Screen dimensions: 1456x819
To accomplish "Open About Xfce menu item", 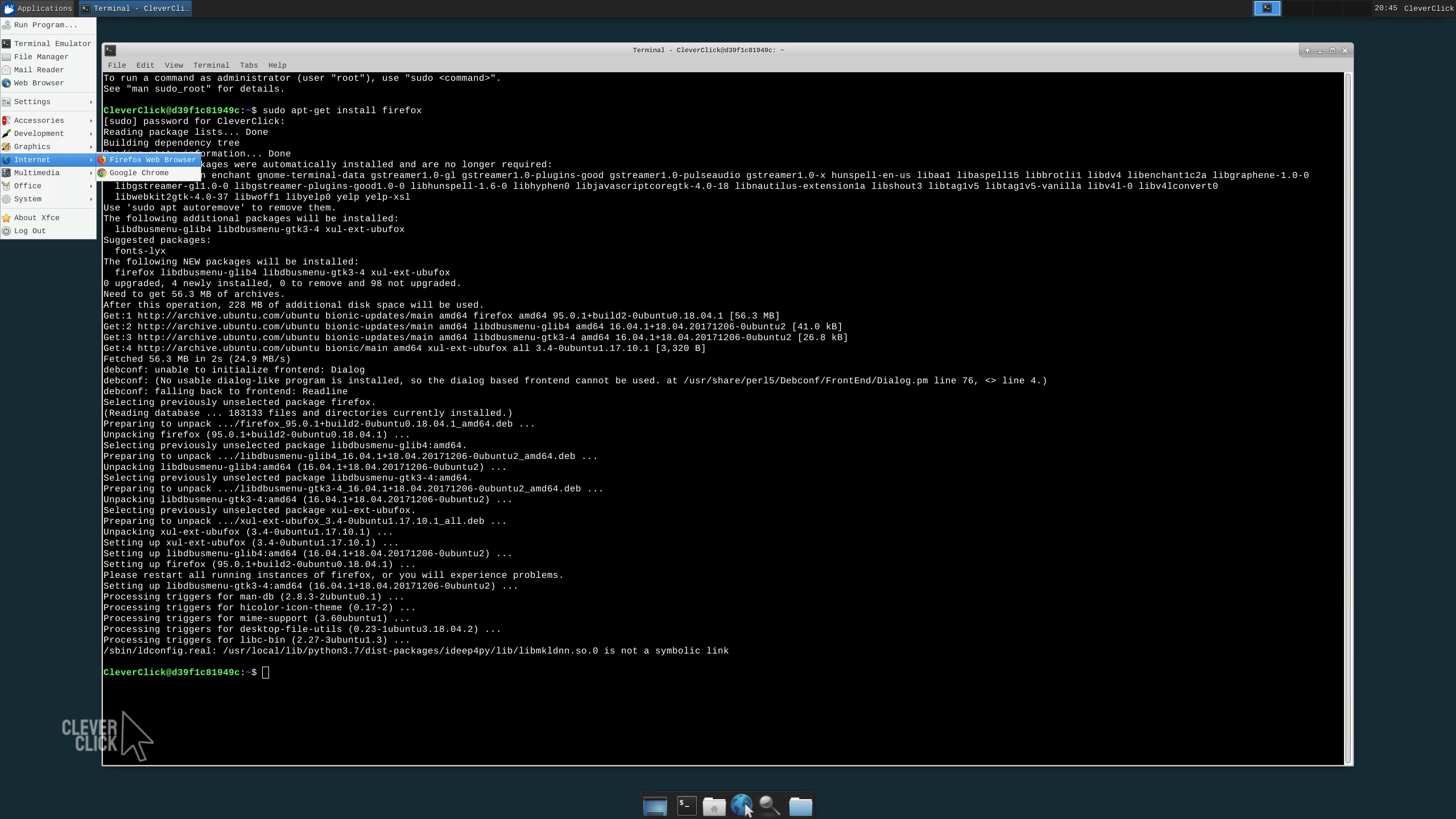I will [36, 218].
